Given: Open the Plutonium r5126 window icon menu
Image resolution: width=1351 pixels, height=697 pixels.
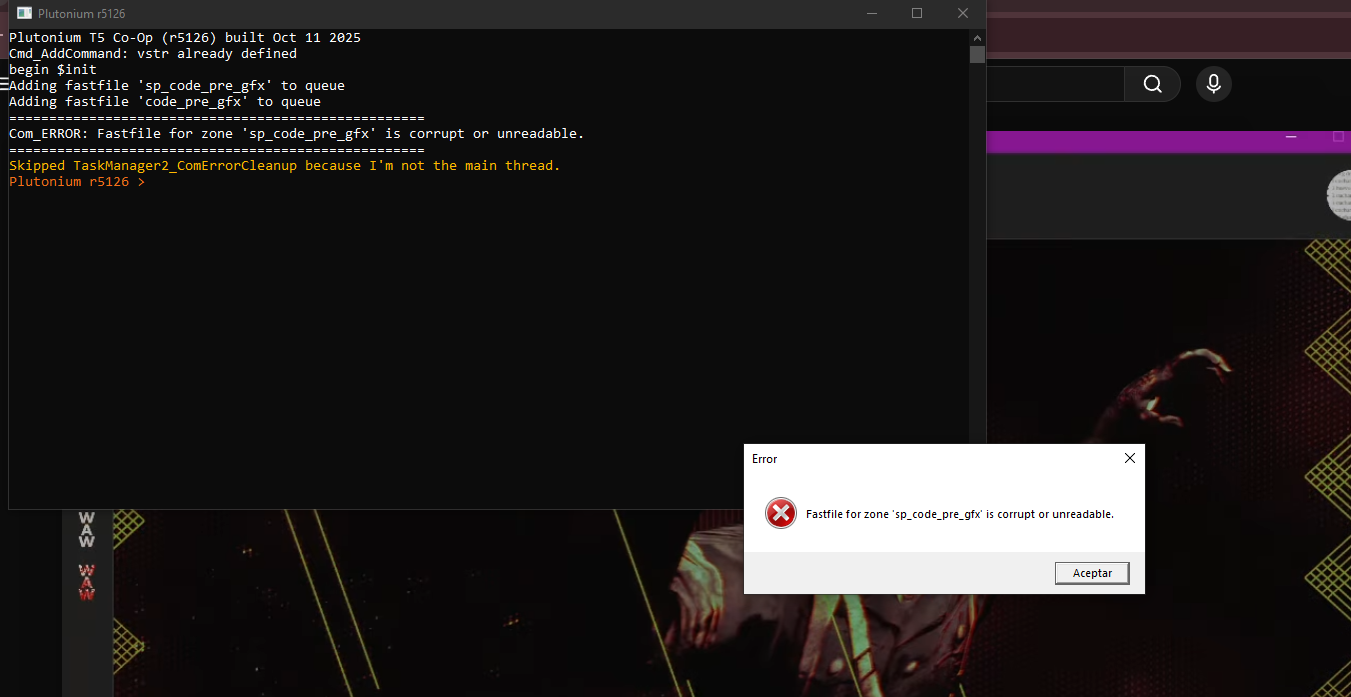Looking at the screenshot, I should [x=24, y=14].
